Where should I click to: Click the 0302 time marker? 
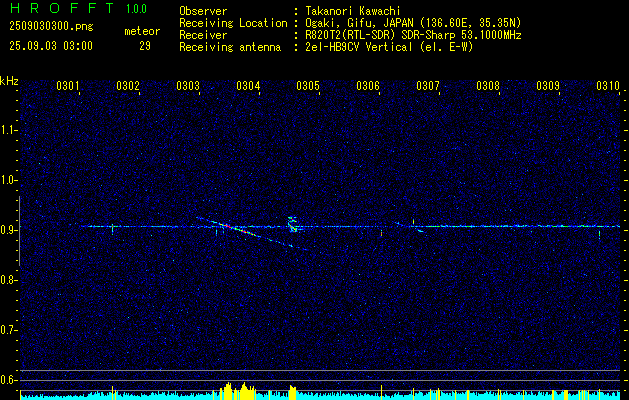point(128,85)
